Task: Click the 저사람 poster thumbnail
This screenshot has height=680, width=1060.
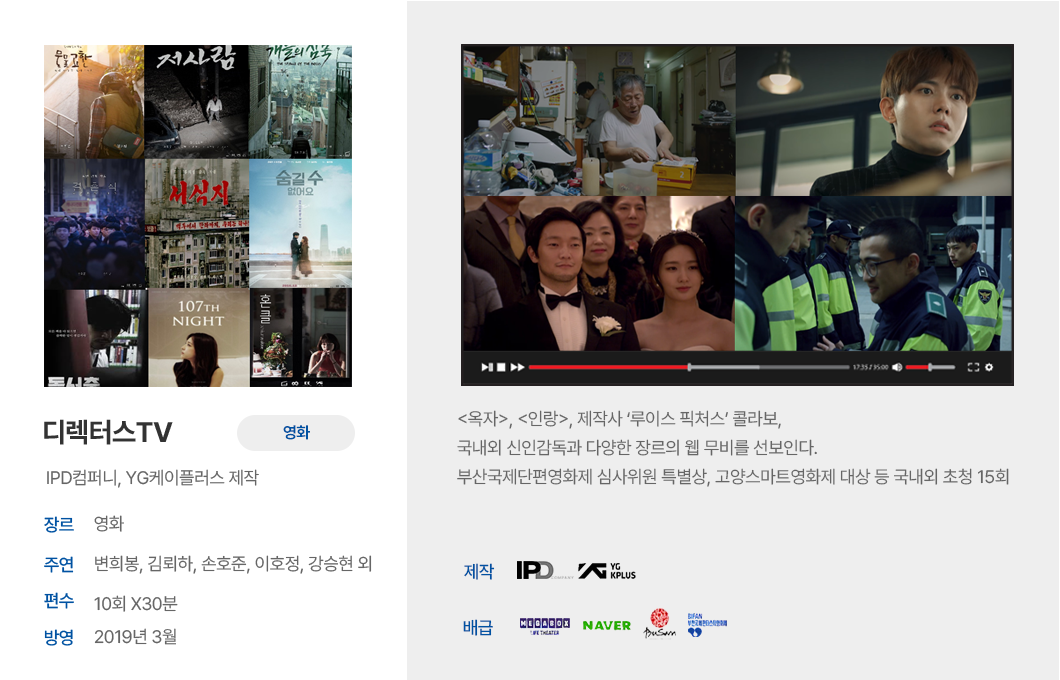Action: (197, 101)
